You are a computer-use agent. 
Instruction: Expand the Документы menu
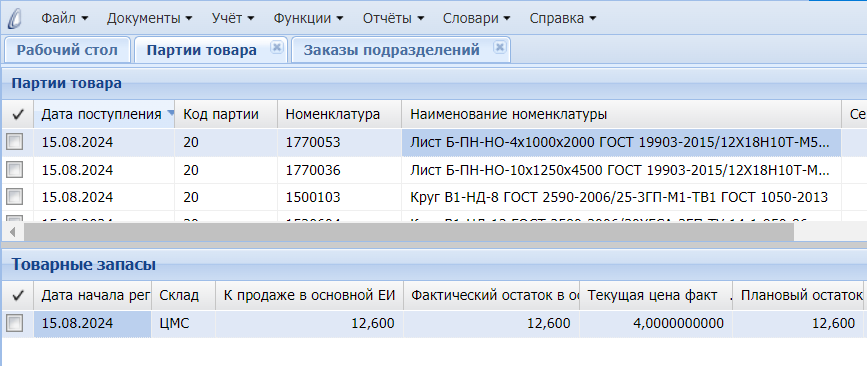149,18
